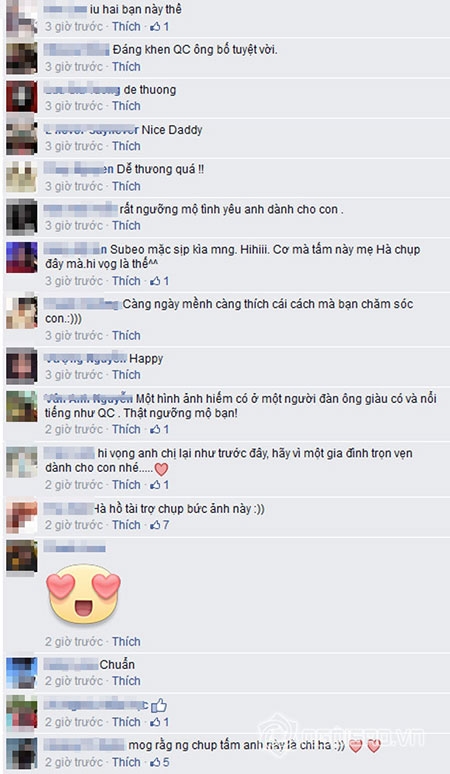Click the heart-eyes emoji sticker
The width and height of the screenshot is (450, 774).
click(x=83, y=593)
